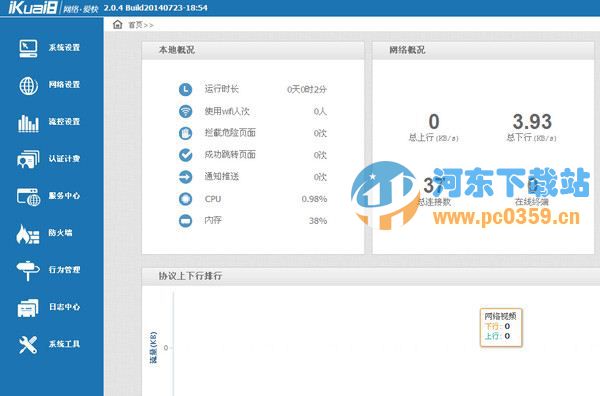Click the 通知推送 label
Viewport: 600px width, 396px height.
point(222,177)
